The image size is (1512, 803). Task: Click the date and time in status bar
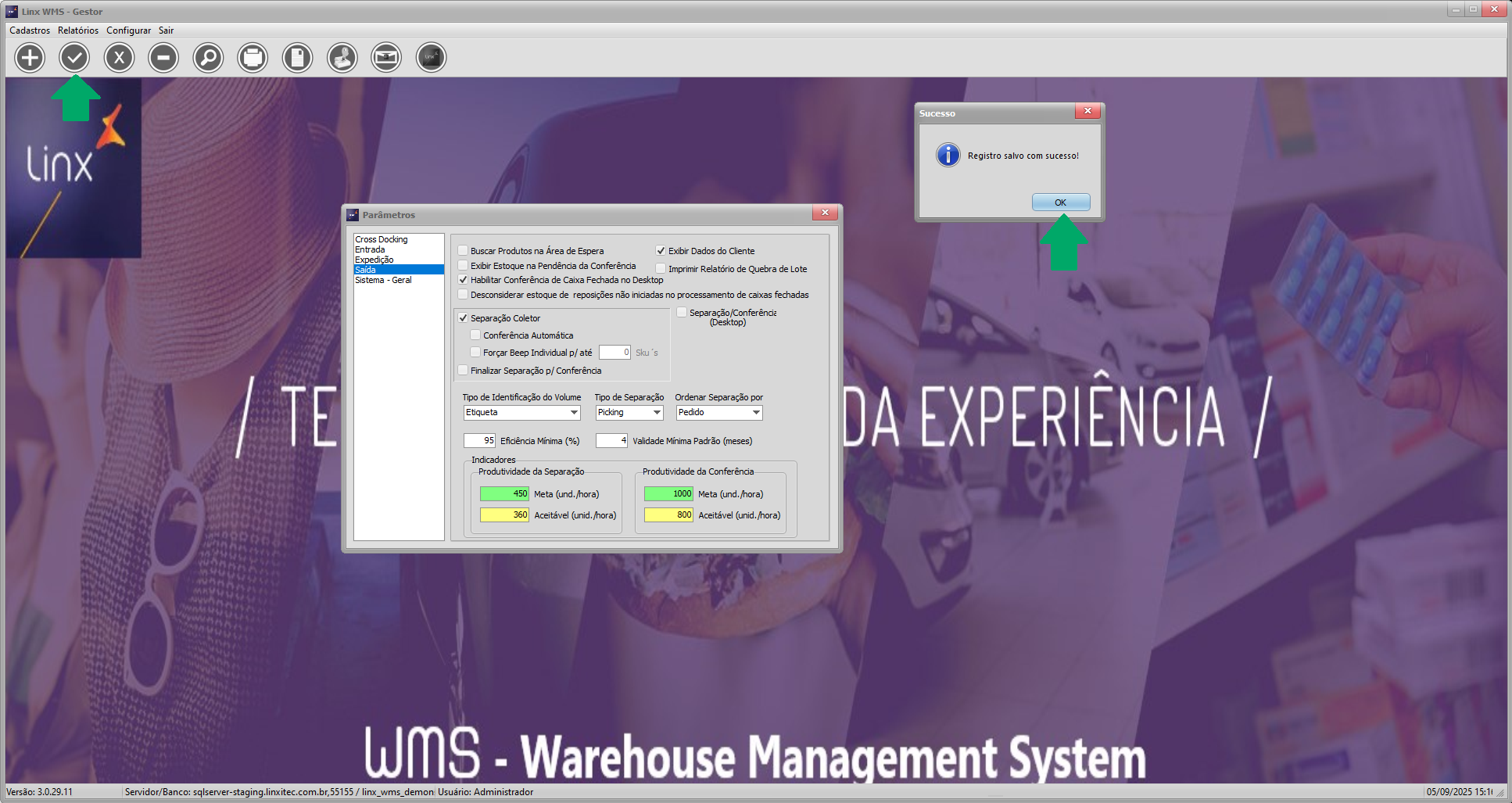1460,792
